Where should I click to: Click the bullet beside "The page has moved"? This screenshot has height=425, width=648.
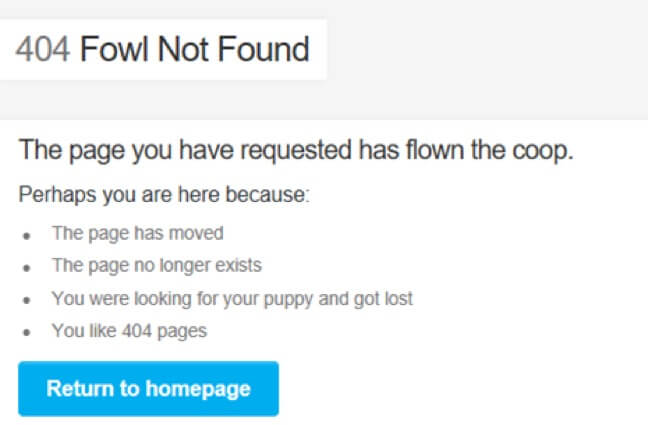[27, 235]
